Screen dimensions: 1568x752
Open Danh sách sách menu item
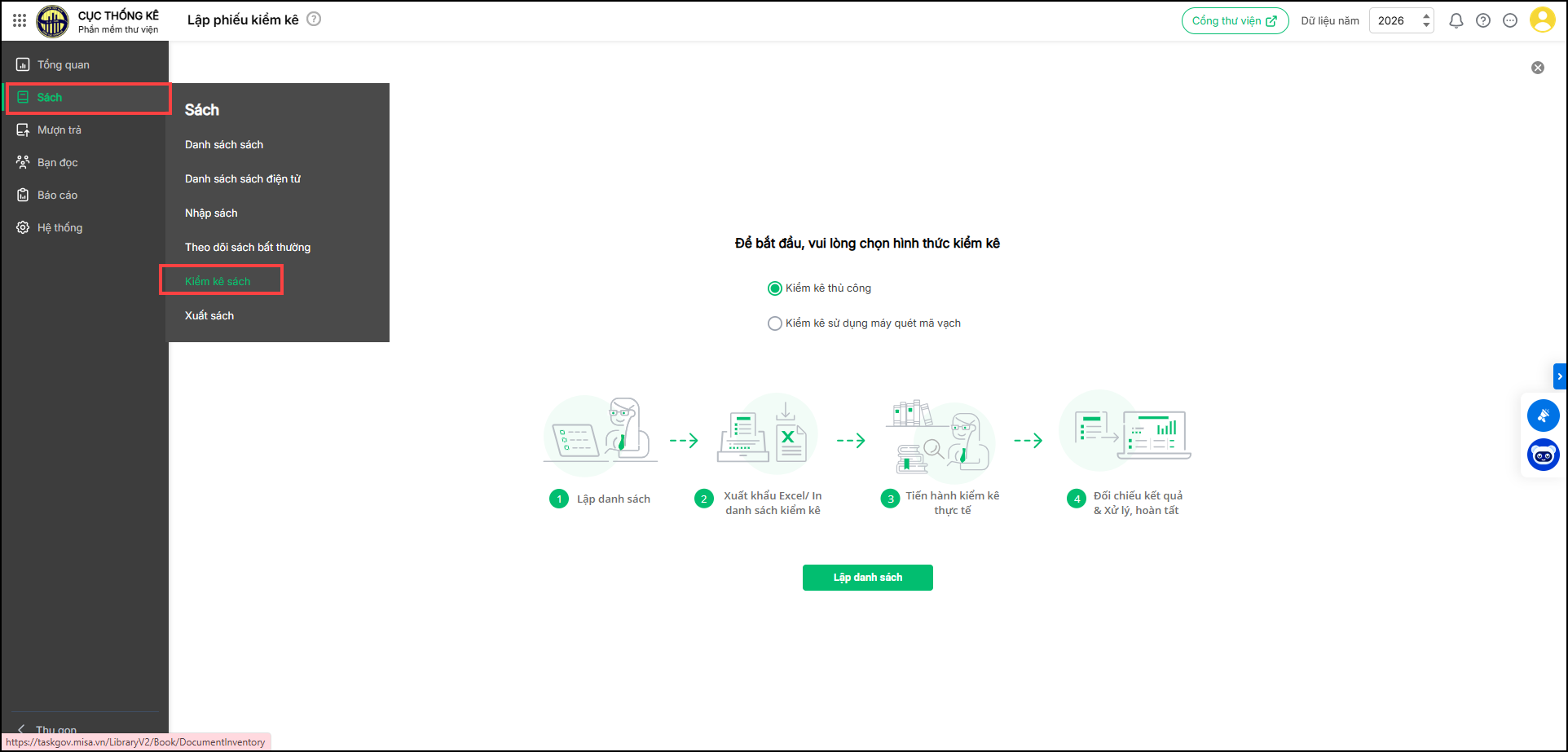coord(224,144)
